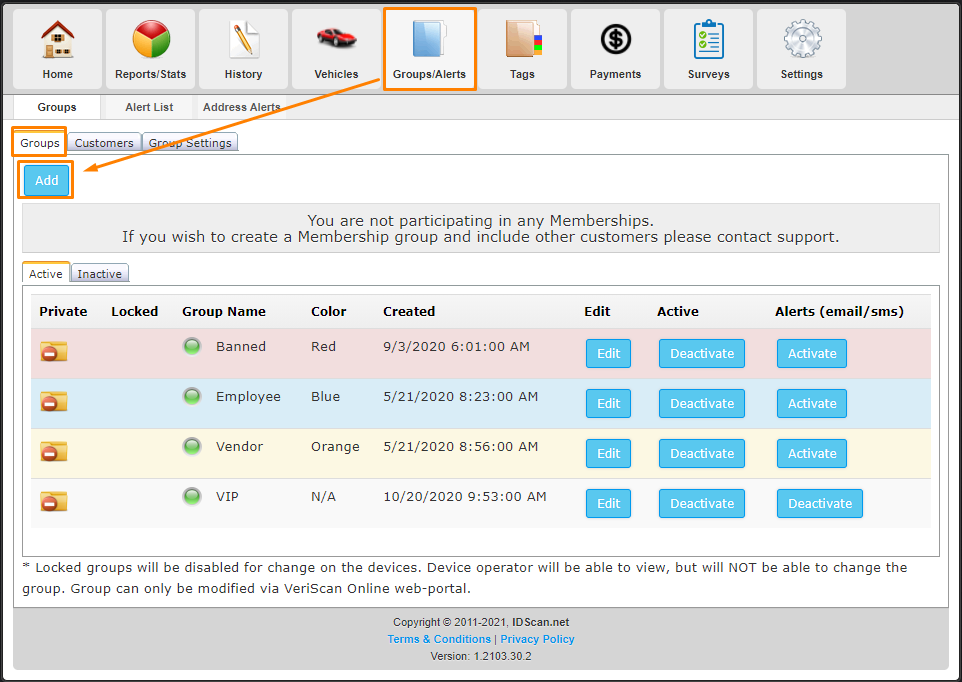
Task: Click the Color column header
Action: point(329,312)
